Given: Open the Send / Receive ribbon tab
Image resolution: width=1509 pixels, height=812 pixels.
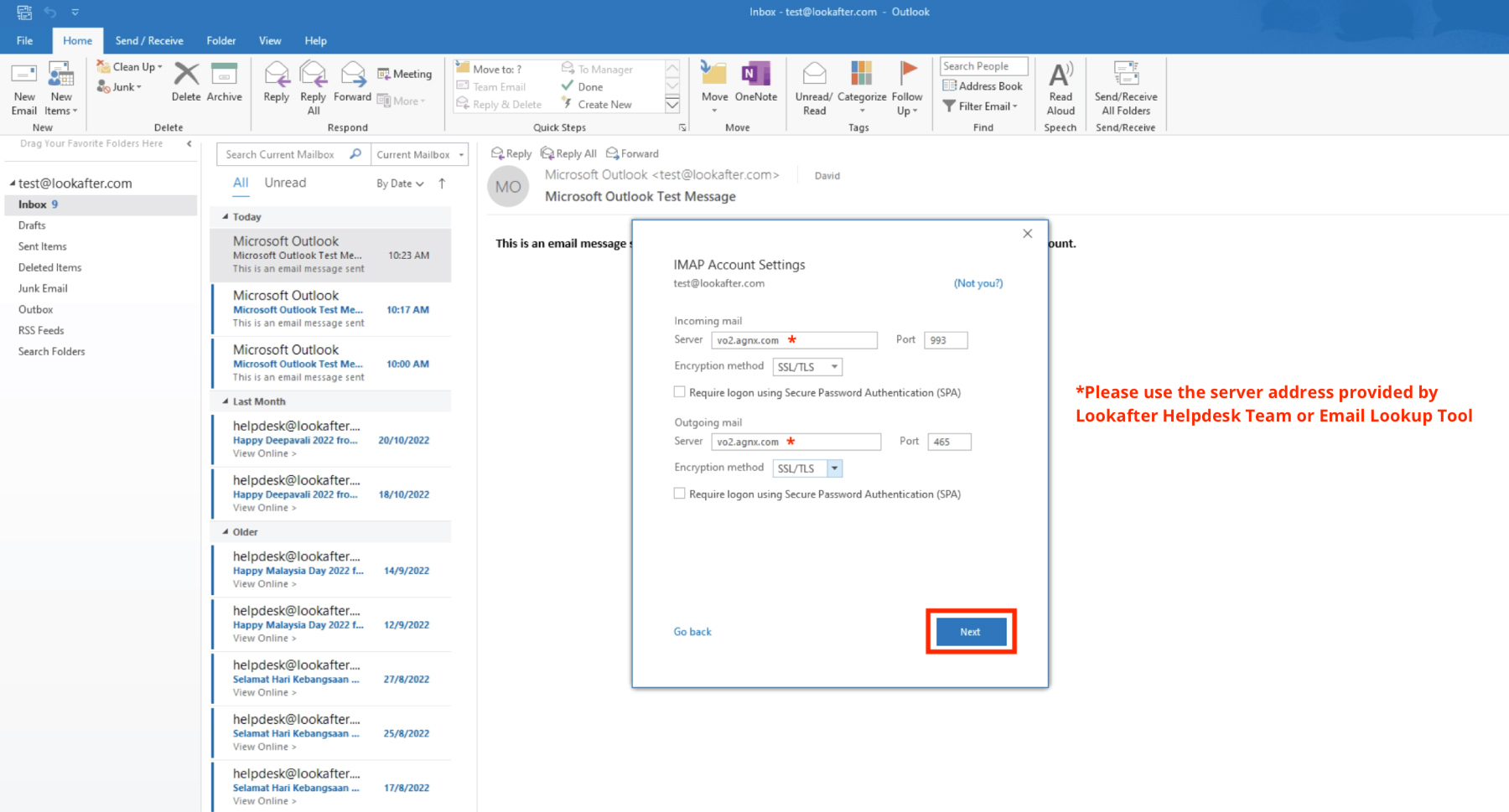Looking at the screenshot, I should [149, 40].
